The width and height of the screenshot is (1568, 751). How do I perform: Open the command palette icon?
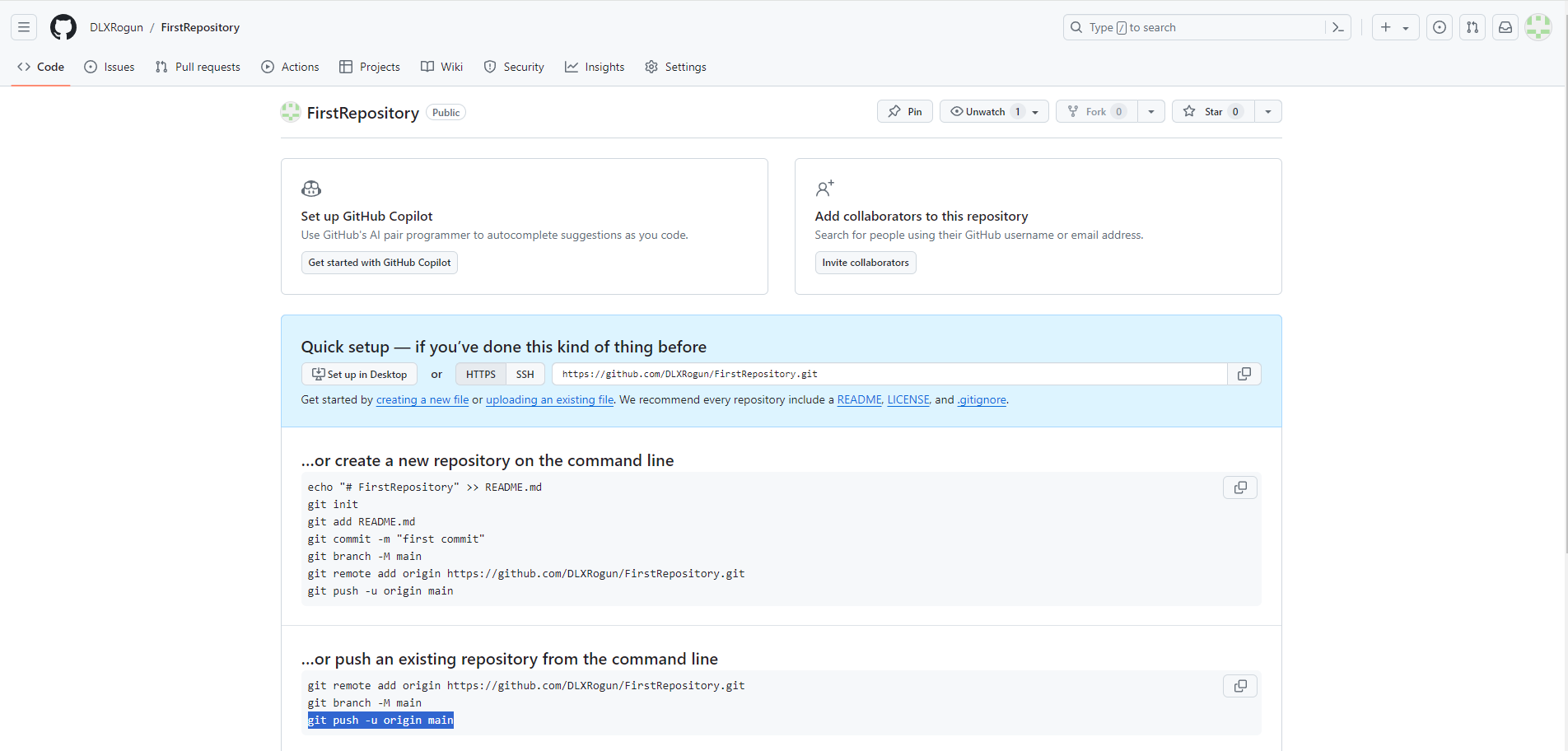pyautogui.click(x=1338, y=27)
